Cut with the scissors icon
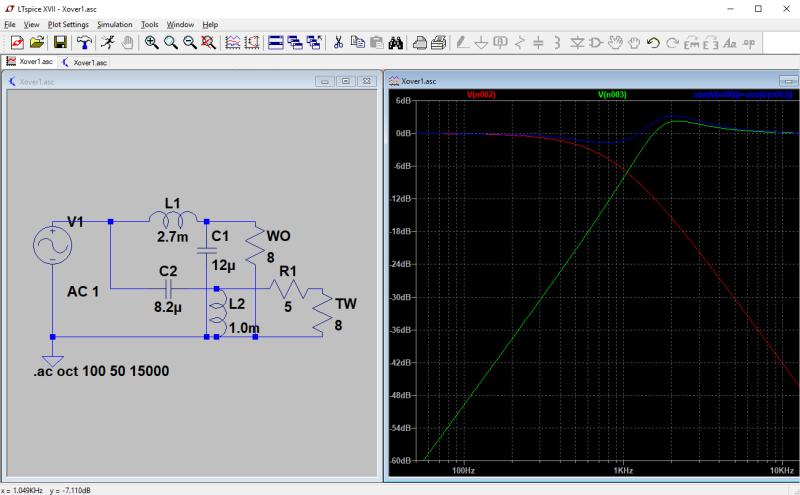Screen dimensions: 800x495 (x=338, y=42)
